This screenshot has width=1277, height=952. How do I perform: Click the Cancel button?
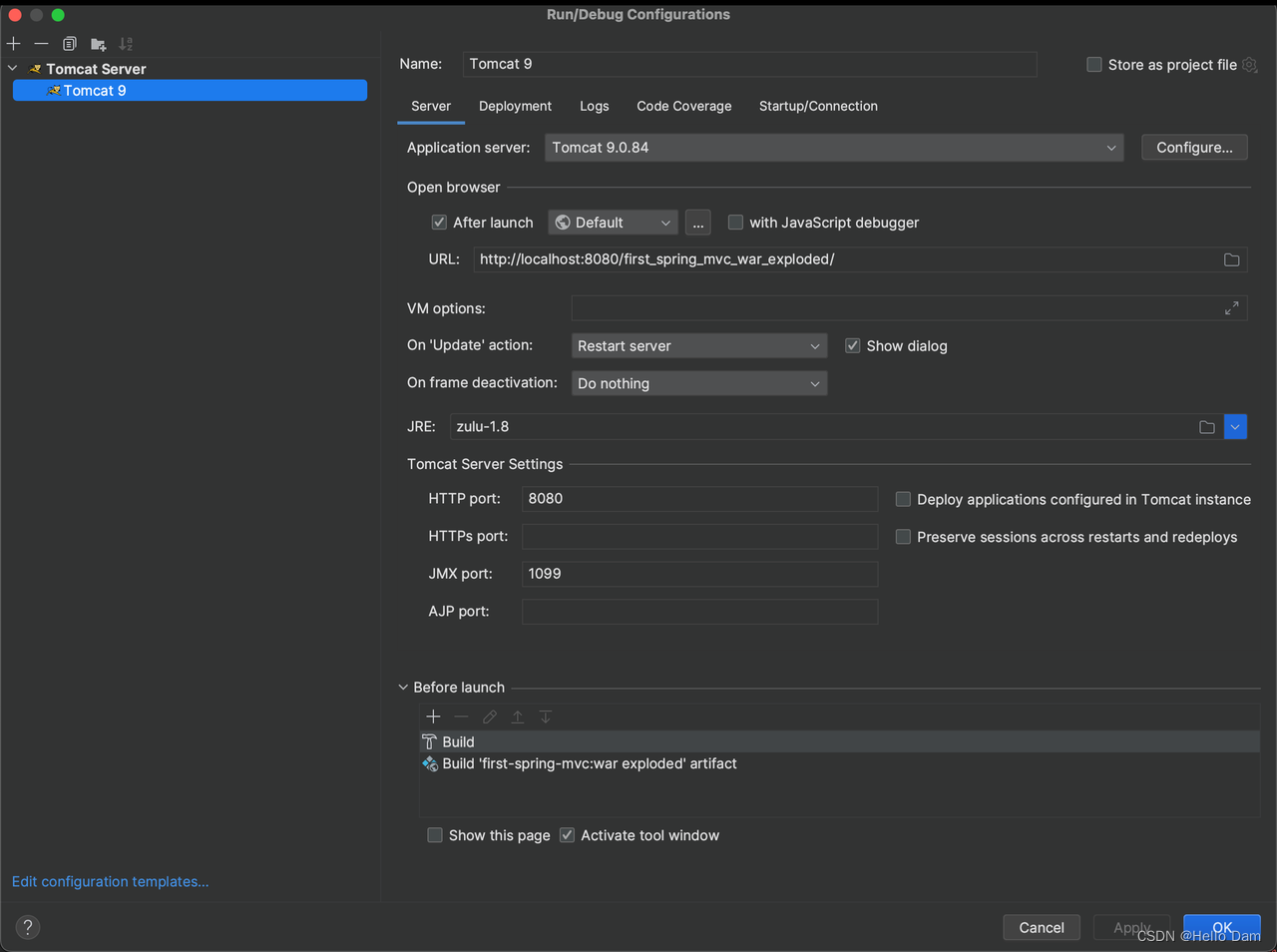point(1042,928)
